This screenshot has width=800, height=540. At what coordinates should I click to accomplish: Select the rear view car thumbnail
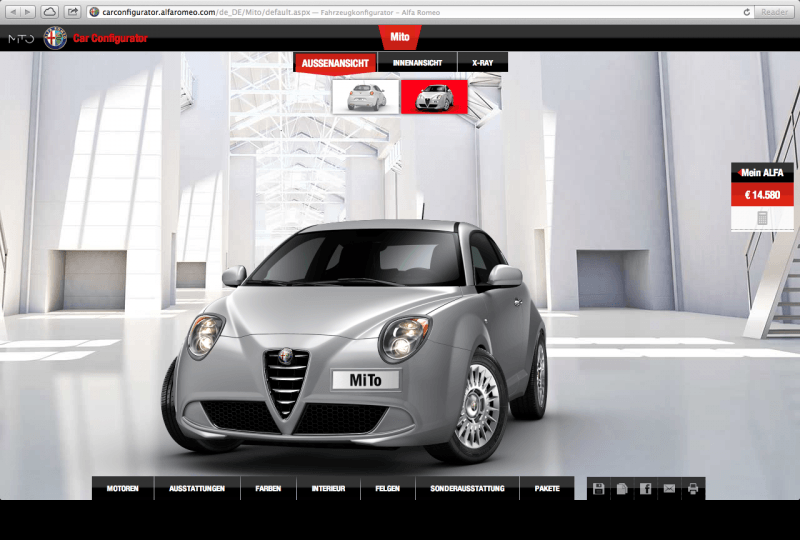365,97
